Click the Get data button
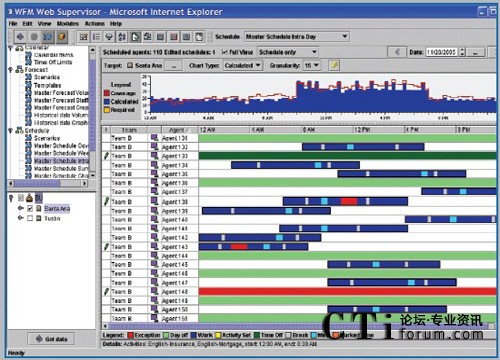 click(51, 339)
